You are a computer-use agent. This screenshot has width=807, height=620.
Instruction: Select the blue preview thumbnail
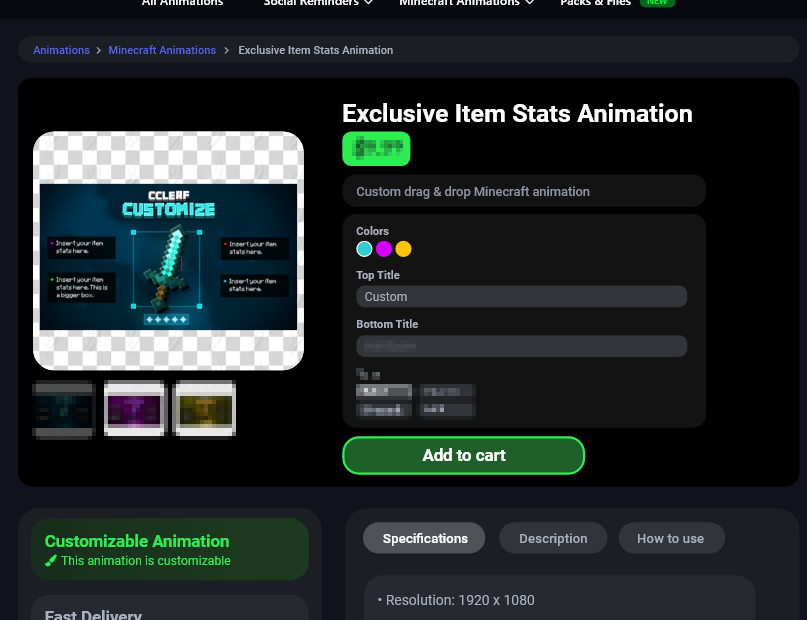pos(64,410)
